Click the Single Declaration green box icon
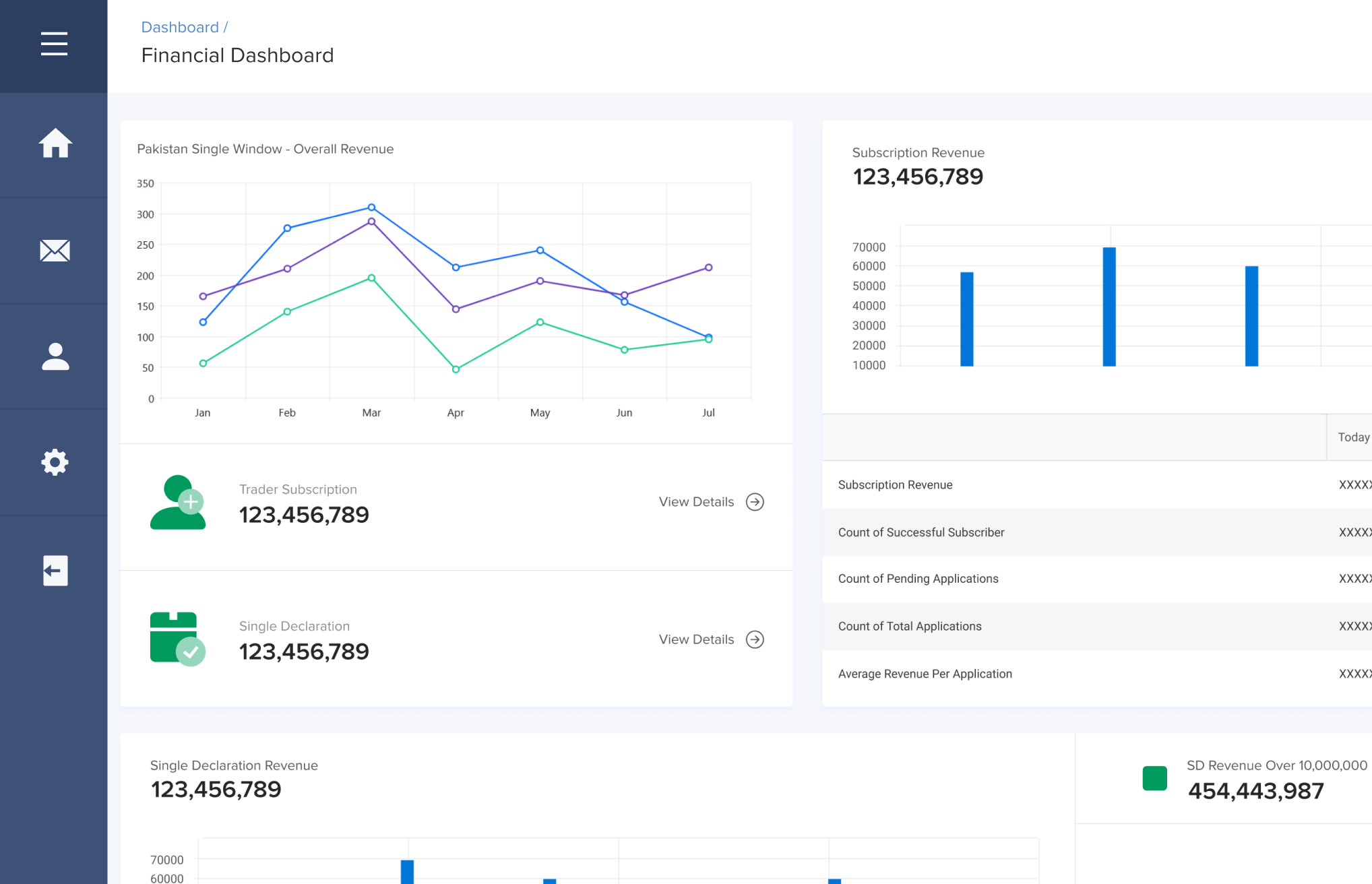This screenshot has height=884, width=1372. coord(177,639)
